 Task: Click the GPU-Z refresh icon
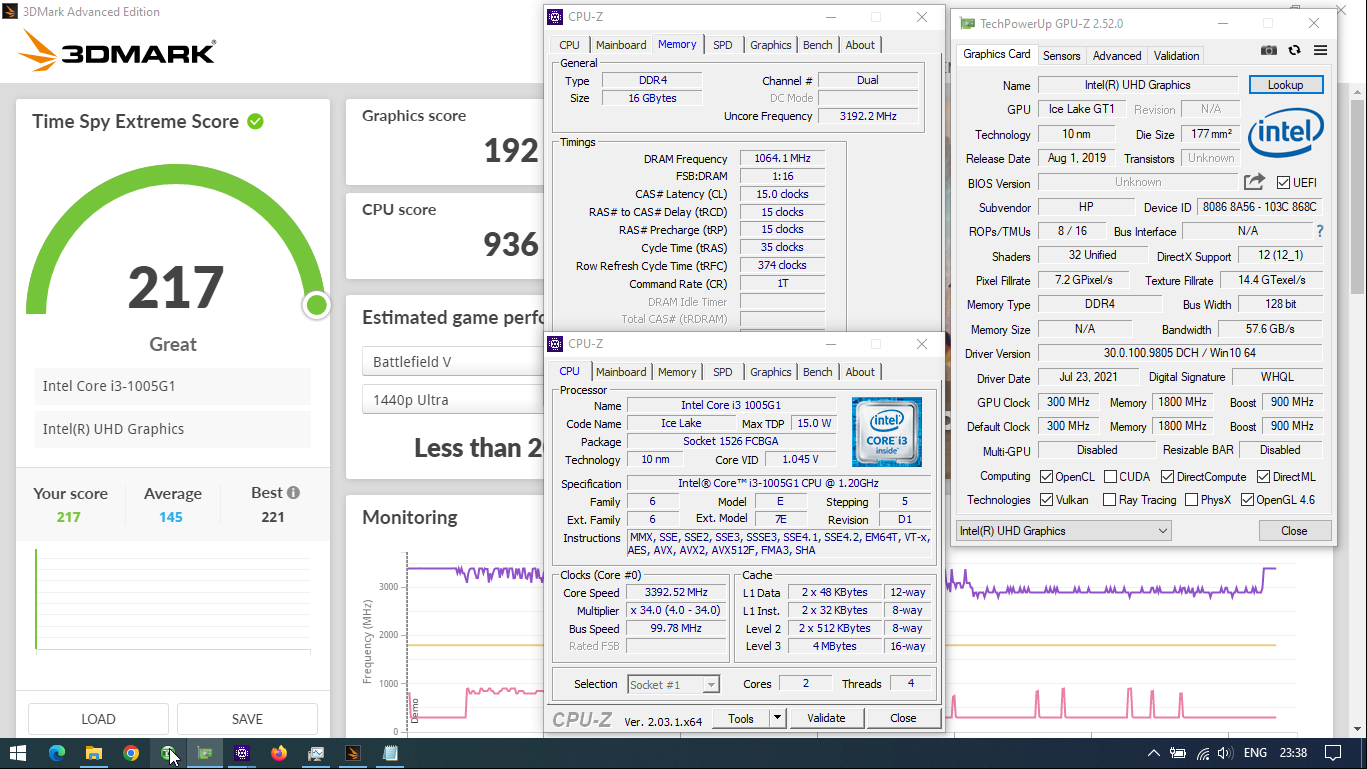[1295, 50]
